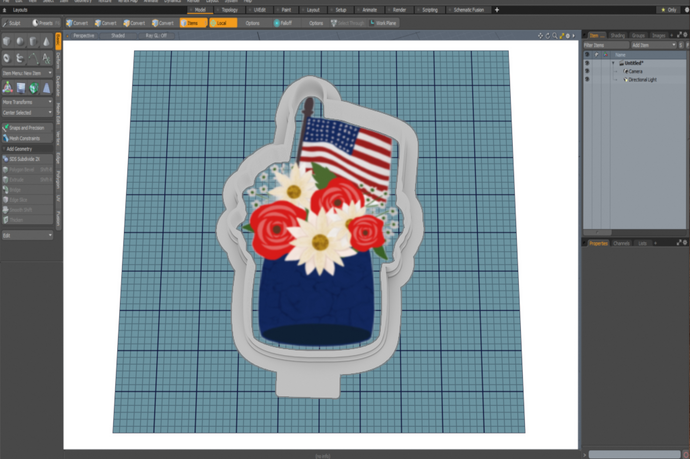690x459 pixels.
Task: Open the Presets button
Action: point(44,23)
